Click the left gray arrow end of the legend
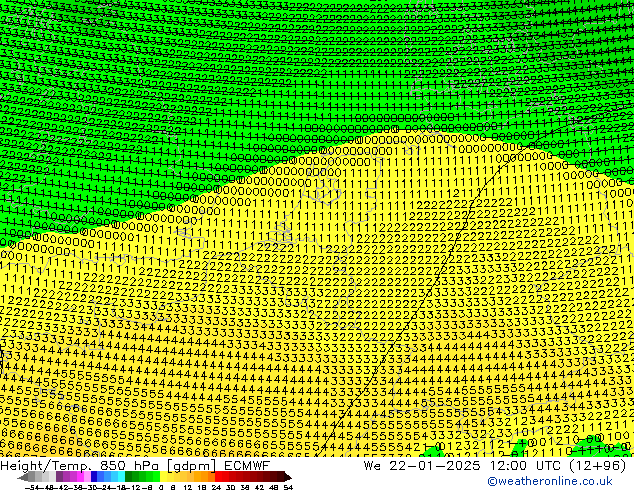634x490 pixels. (x=23, y=477)
